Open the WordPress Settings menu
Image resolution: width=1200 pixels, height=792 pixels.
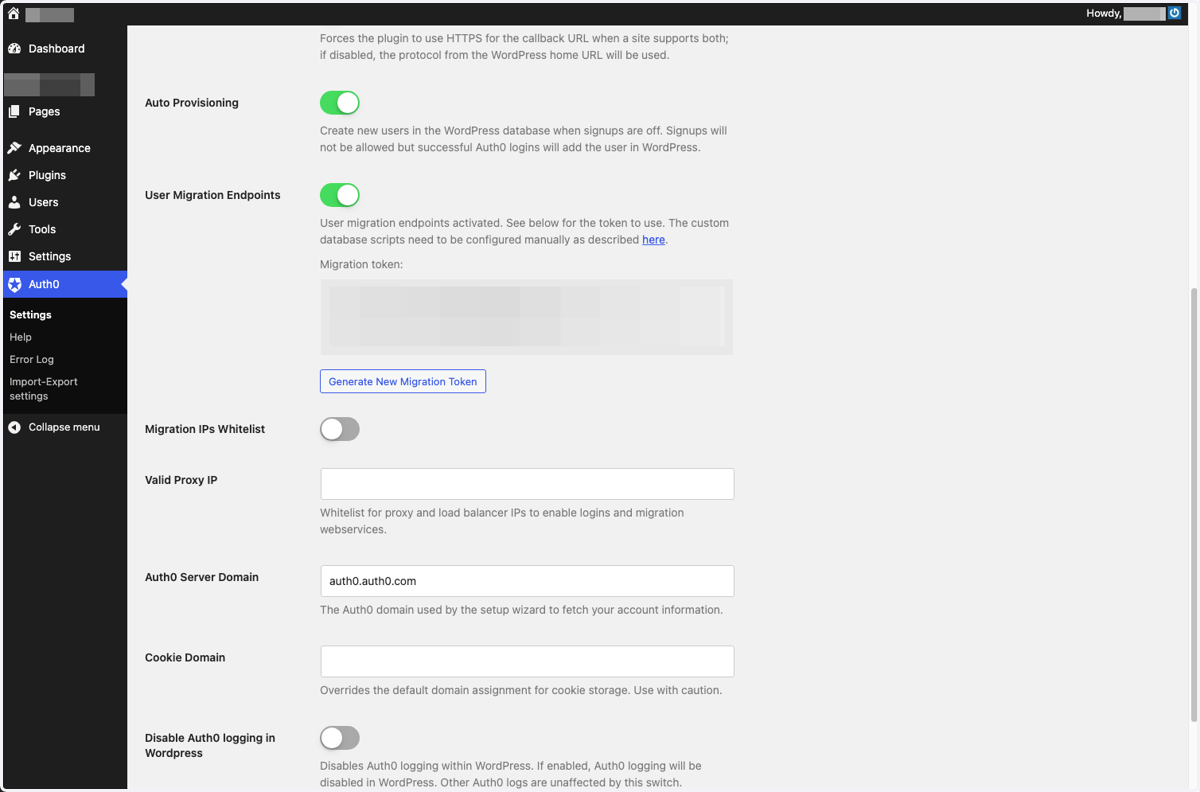click(64, 256)
